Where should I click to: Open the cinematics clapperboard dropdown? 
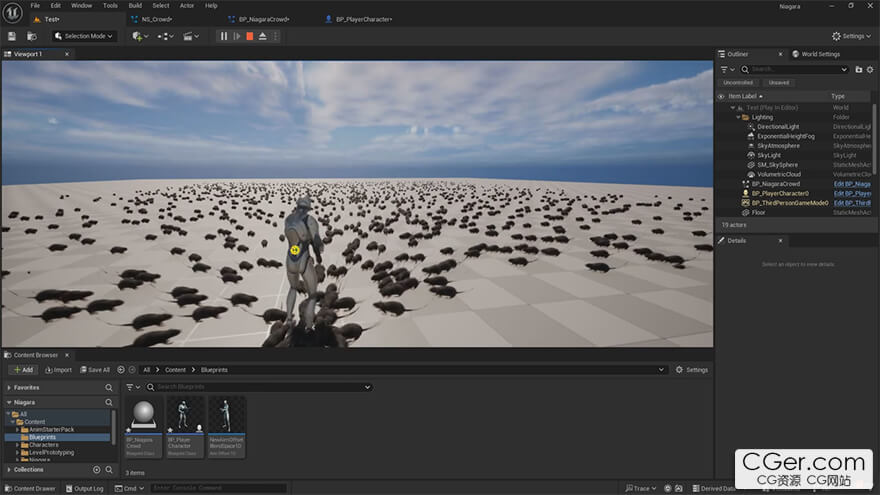(x=191, y=36)
